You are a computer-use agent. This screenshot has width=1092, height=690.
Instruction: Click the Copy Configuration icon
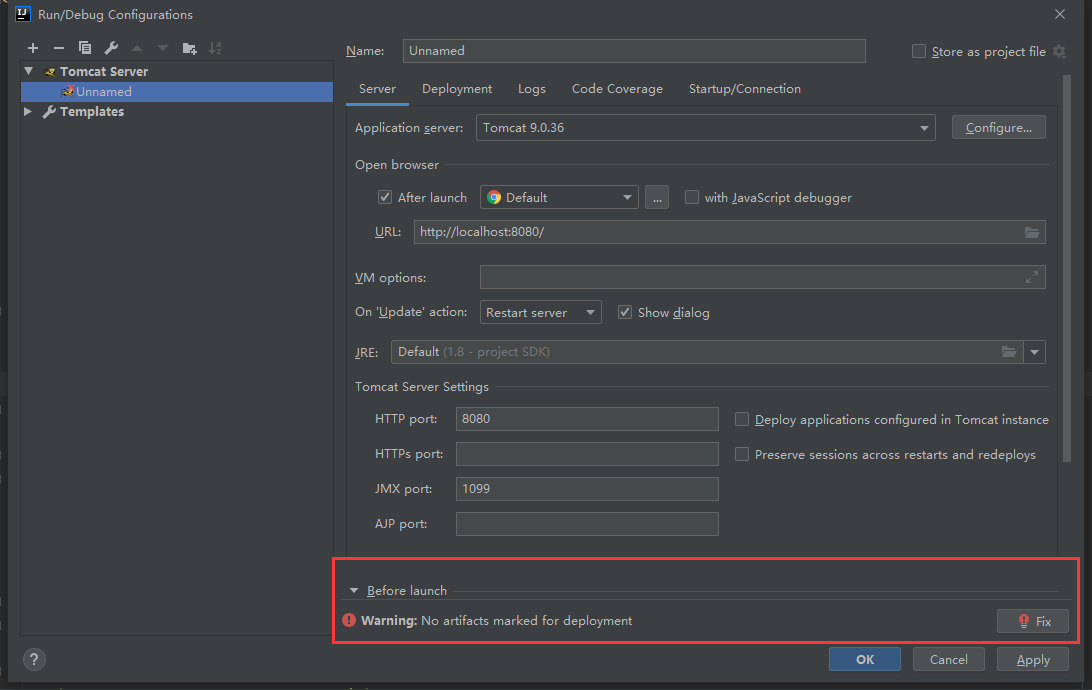(85, 48)
